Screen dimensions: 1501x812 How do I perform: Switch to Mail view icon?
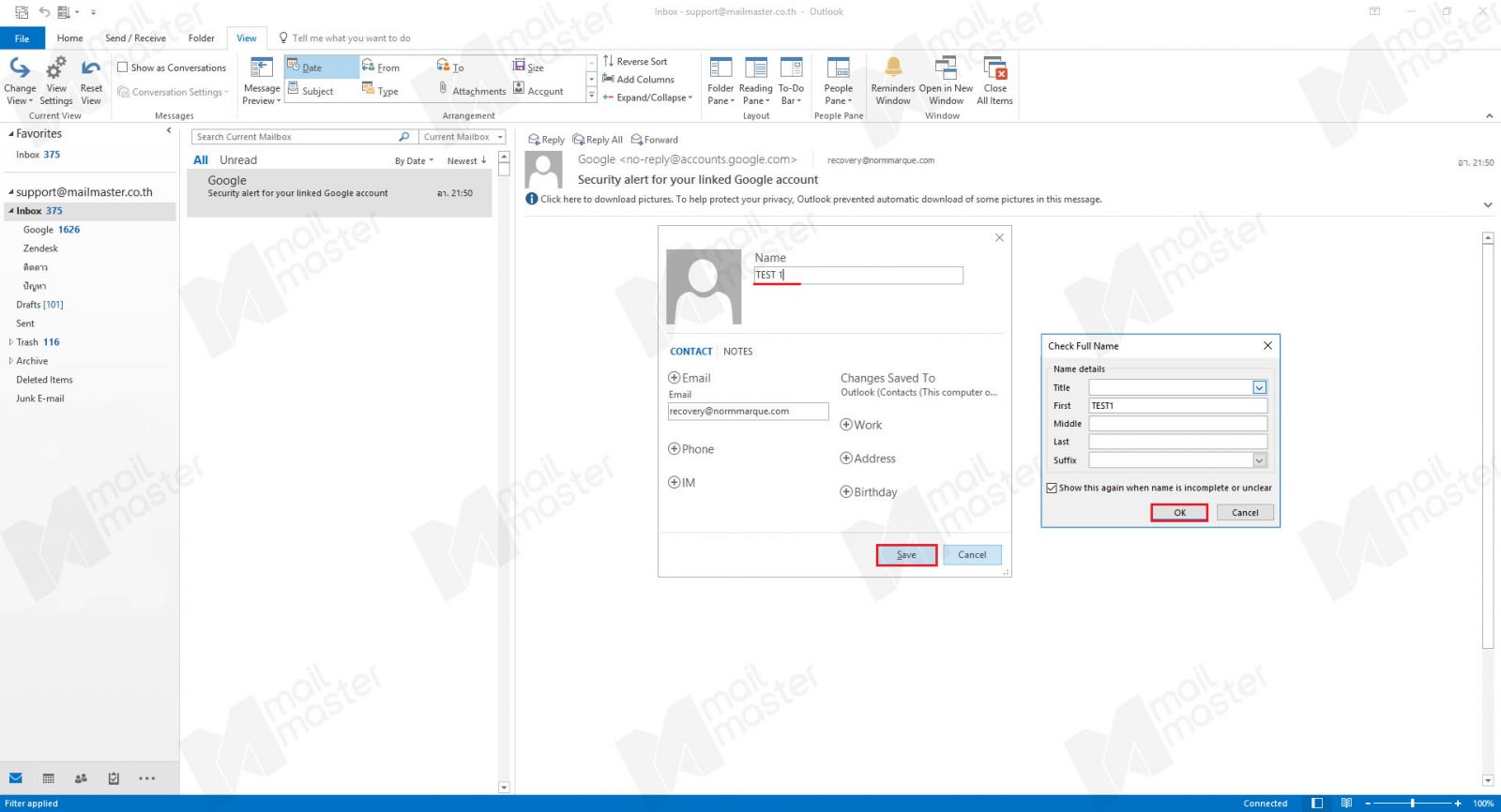tap(16, 778)
